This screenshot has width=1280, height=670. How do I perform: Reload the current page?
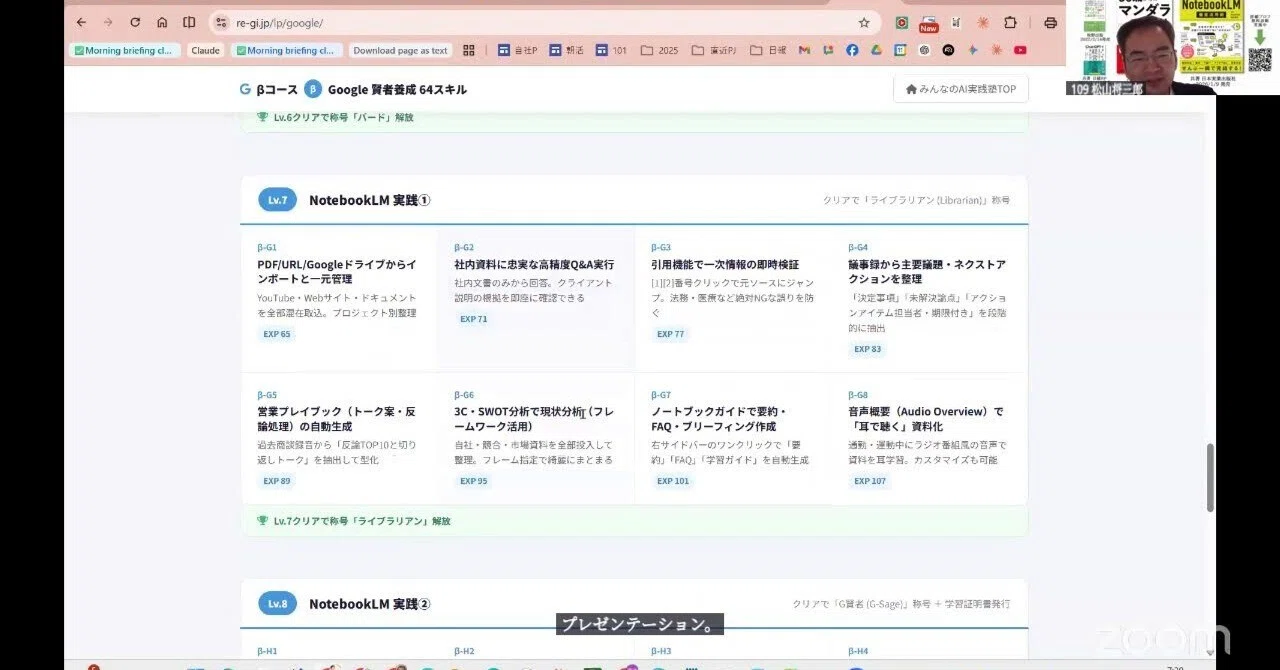(135, 22)
